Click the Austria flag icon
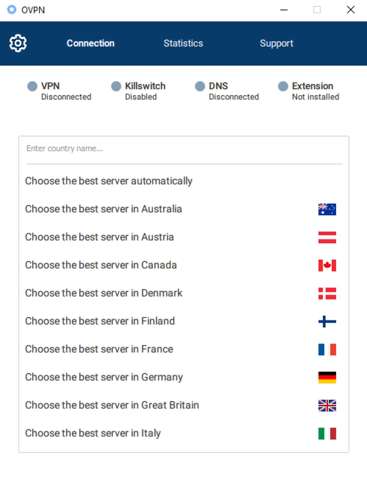The width and height of the screenshot is (367, 500). (327, 237)
